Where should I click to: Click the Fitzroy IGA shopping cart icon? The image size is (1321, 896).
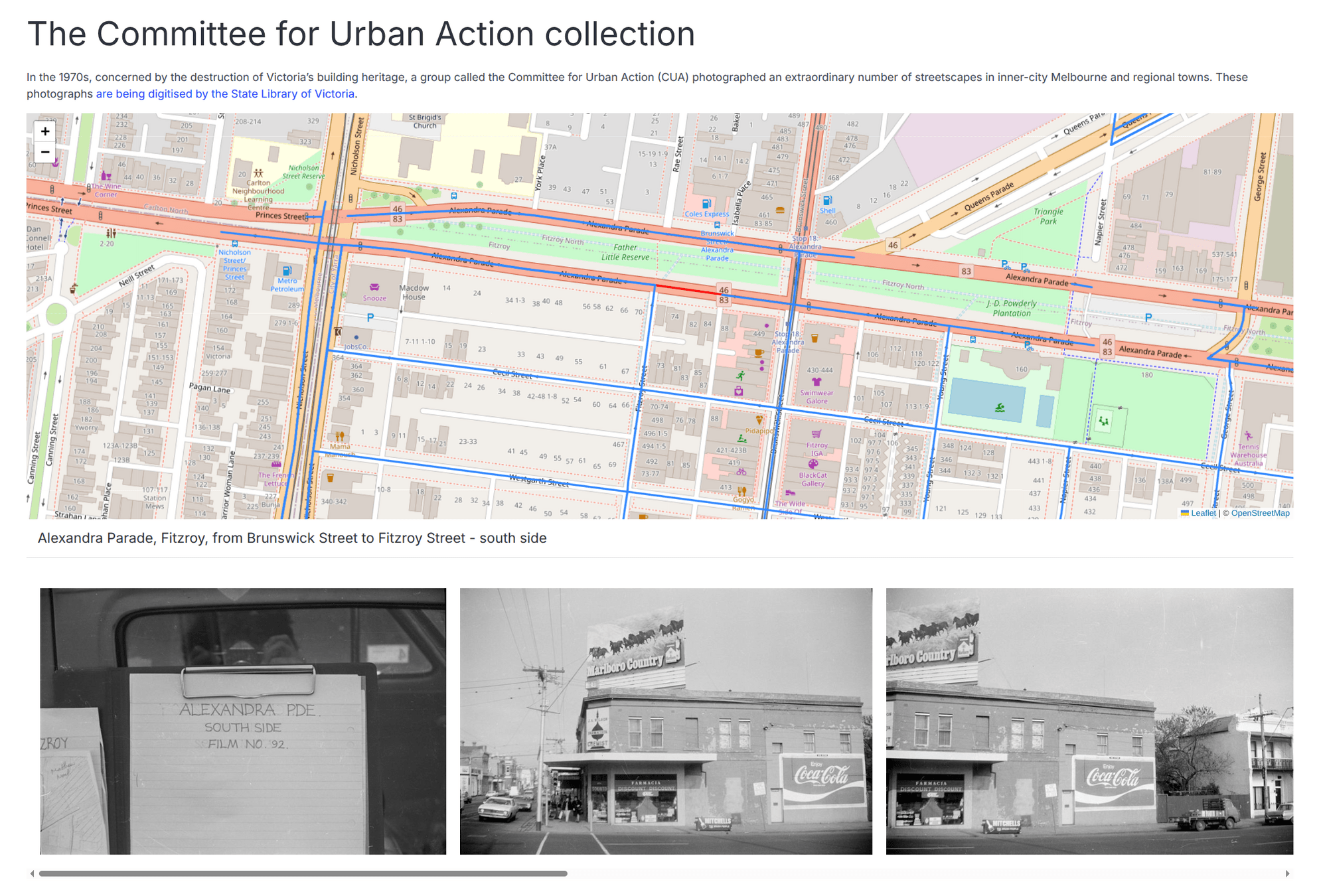816,434
